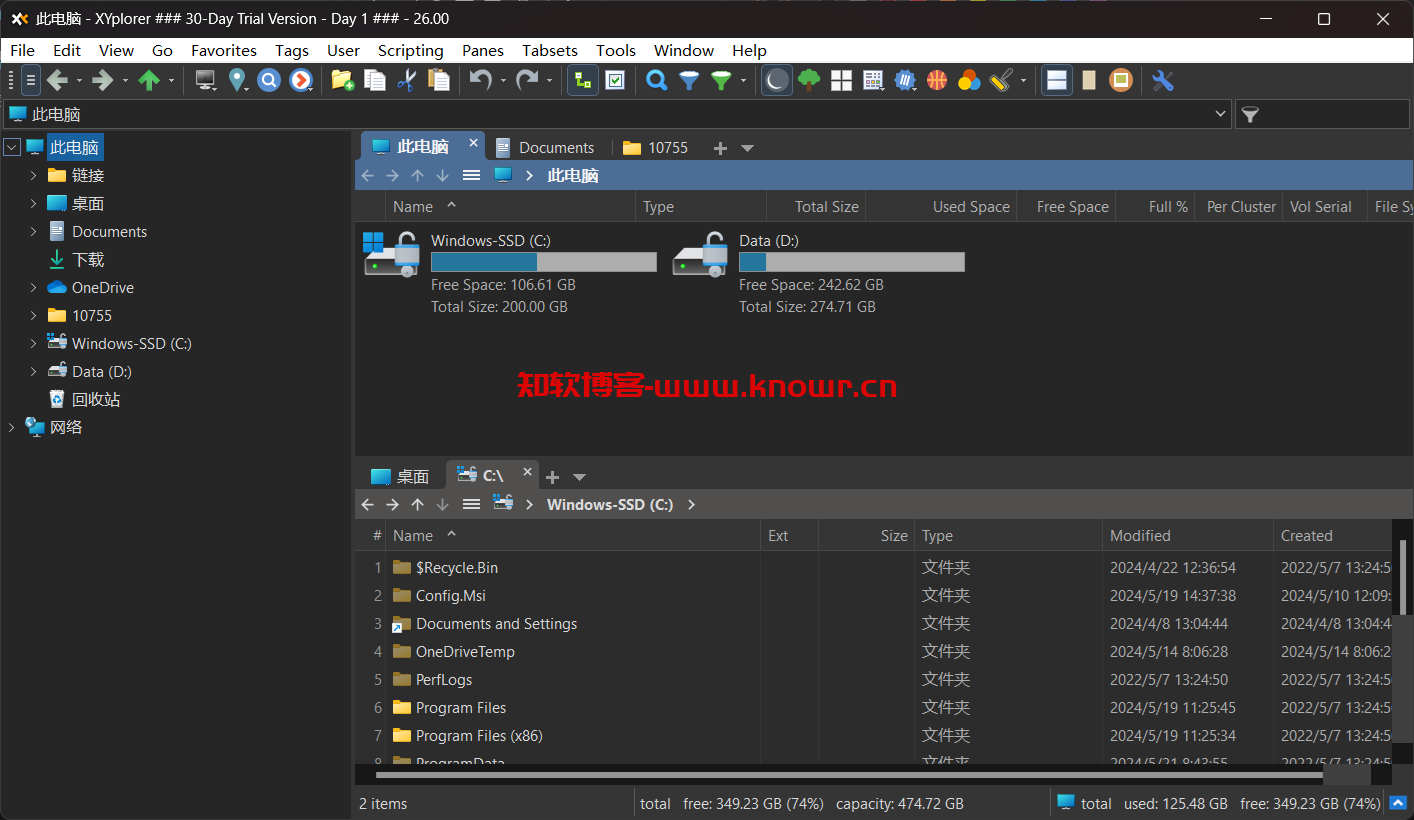Click the three colored circles icon
The width and height of the screenshot is (1414, 820).
coord(969,81)
